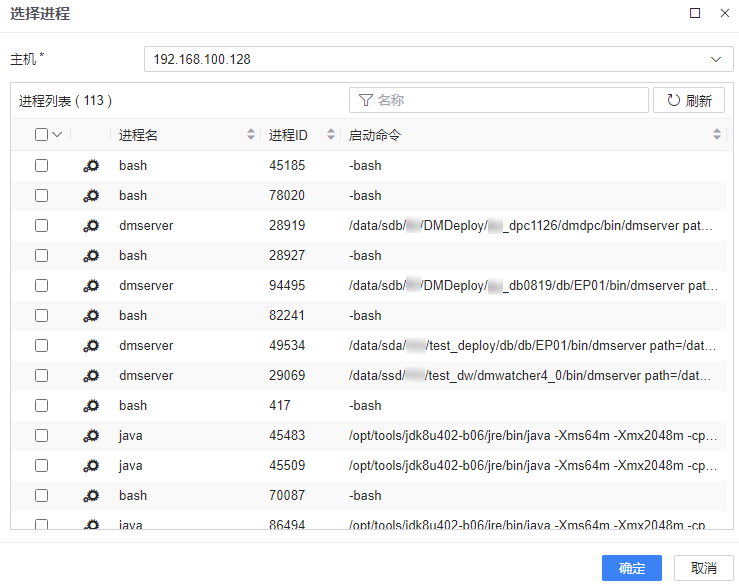Image resolution: width=739 pixels, height=586 pixels.
Task: Click process name bash for ID 28927
Action: click(133, 256)
